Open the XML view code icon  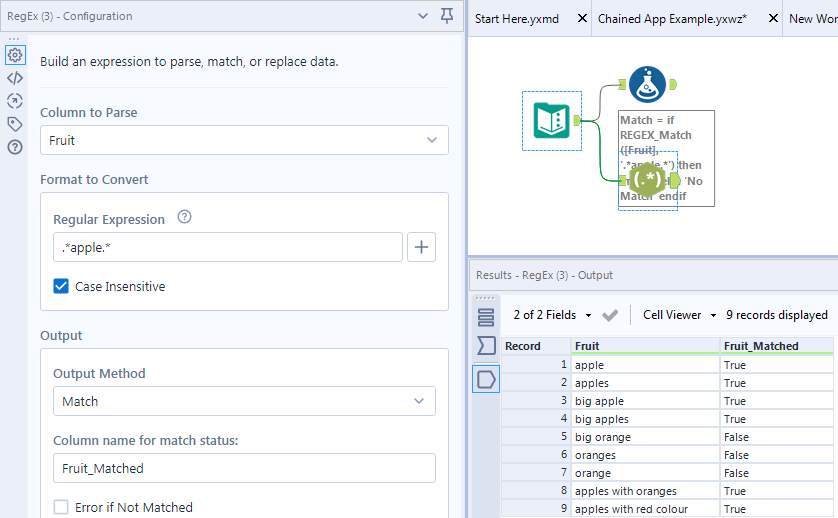pyautogui.click(x=15, y=77)
